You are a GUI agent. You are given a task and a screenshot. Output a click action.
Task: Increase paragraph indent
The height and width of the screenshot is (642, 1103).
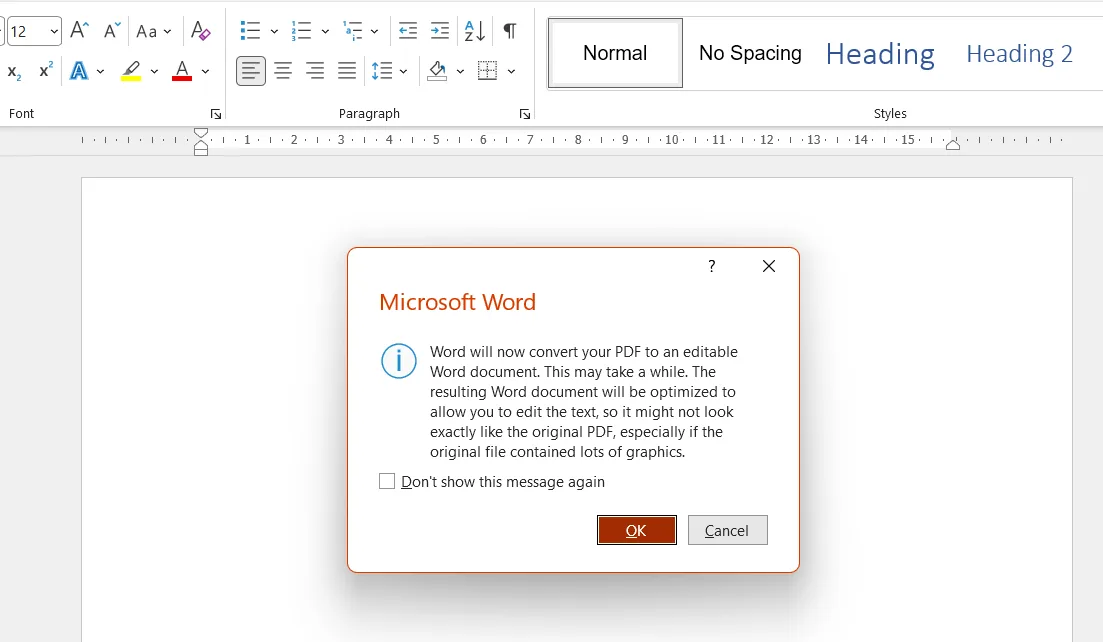click(x=440, y=31)
